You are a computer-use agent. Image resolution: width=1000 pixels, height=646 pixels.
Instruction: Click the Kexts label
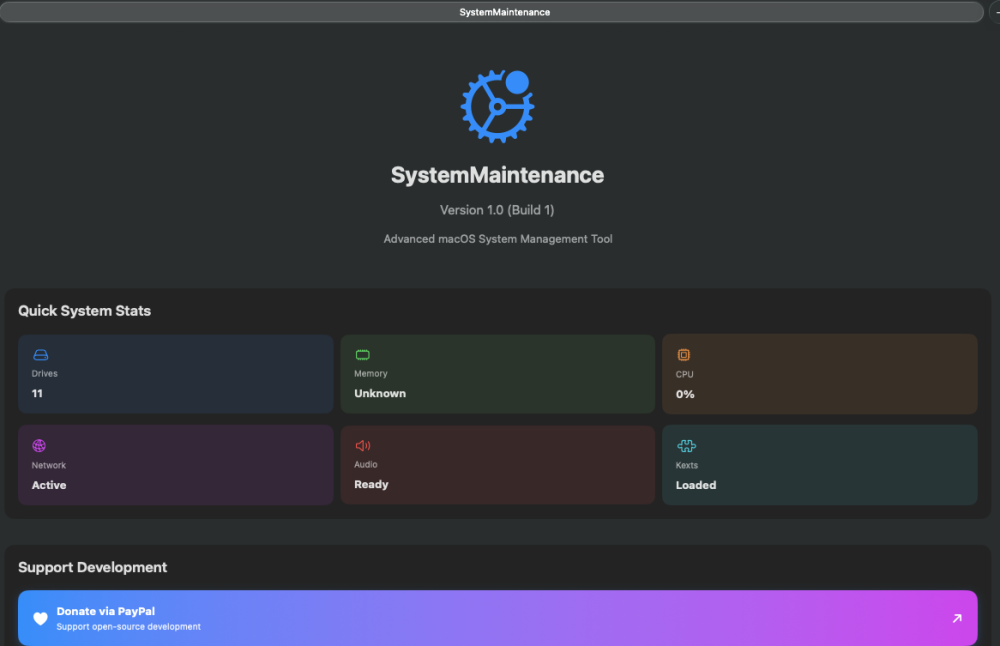pyautogui.click(x=687, y=466)
